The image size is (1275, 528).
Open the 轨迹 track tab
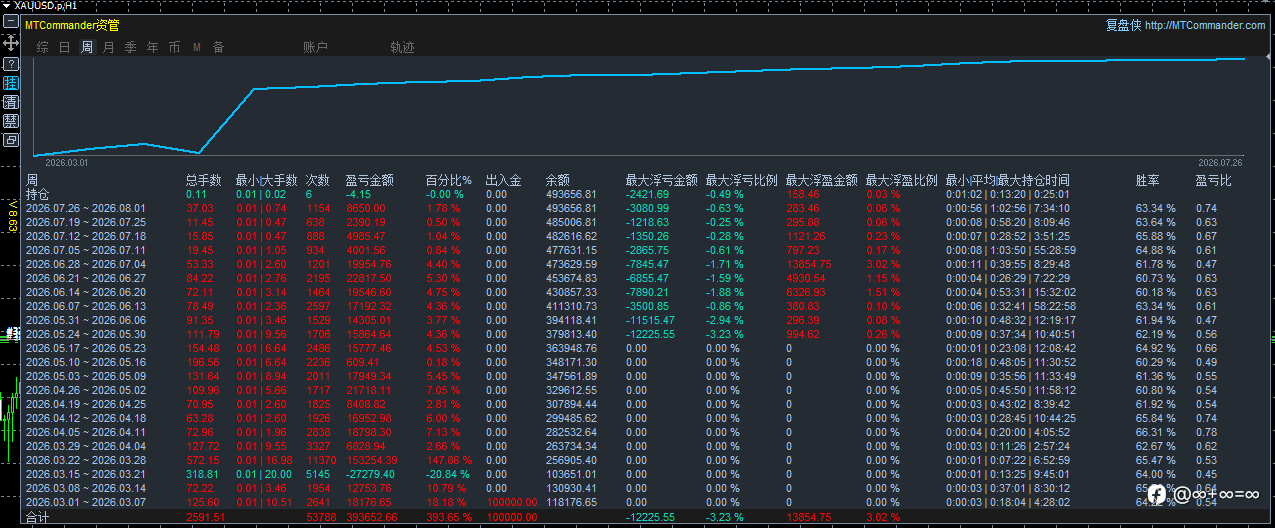[402, 47]
